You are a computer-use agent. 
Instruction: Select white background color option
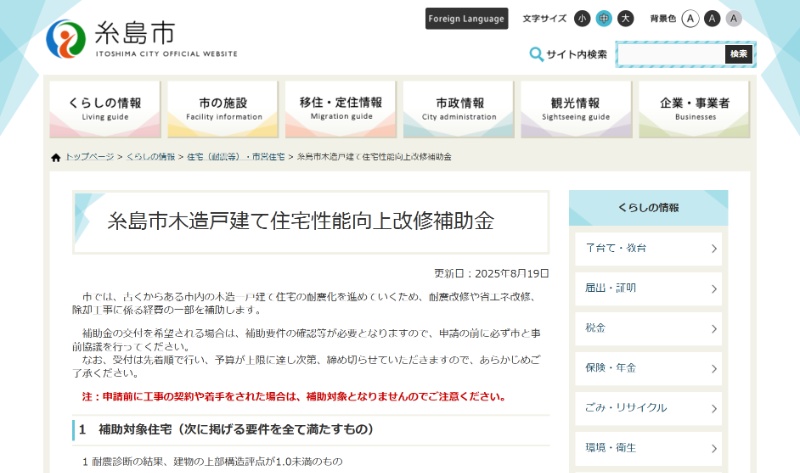(x=690, y=18)
